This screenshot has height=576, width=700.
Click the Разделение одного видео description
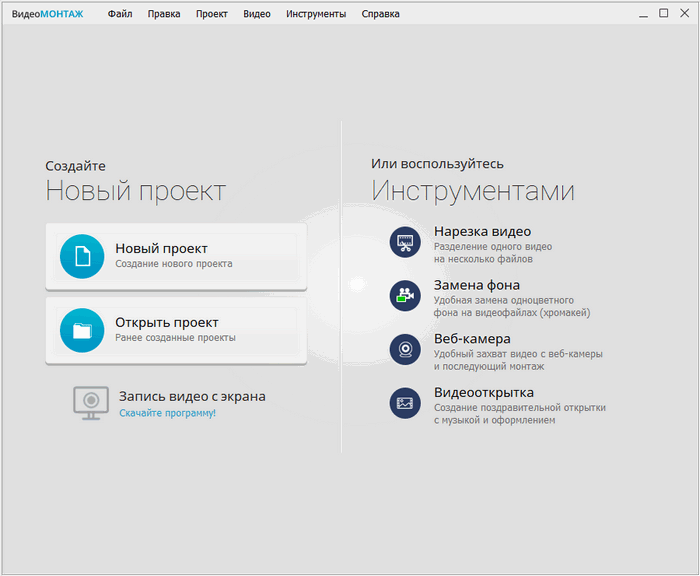pyautogui.click(x=493, y=246)
